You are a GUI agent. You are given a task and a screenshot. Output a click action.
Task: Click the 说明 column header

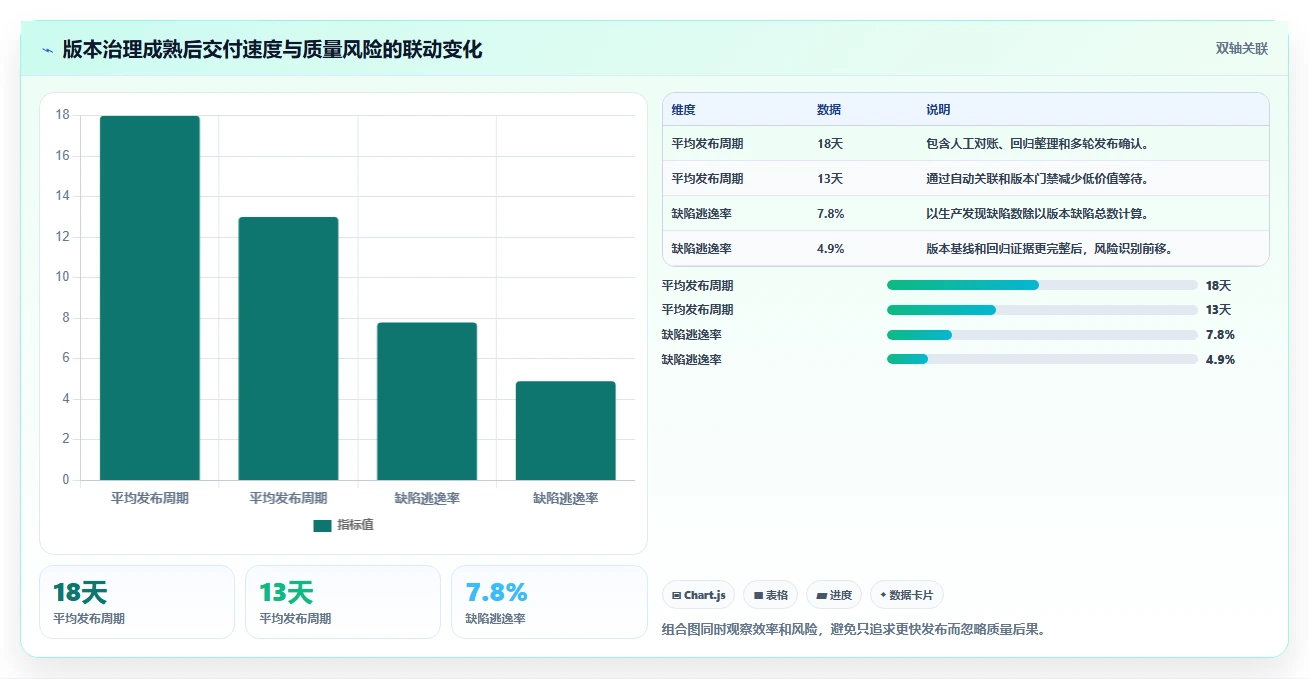[x=938, y=110]
